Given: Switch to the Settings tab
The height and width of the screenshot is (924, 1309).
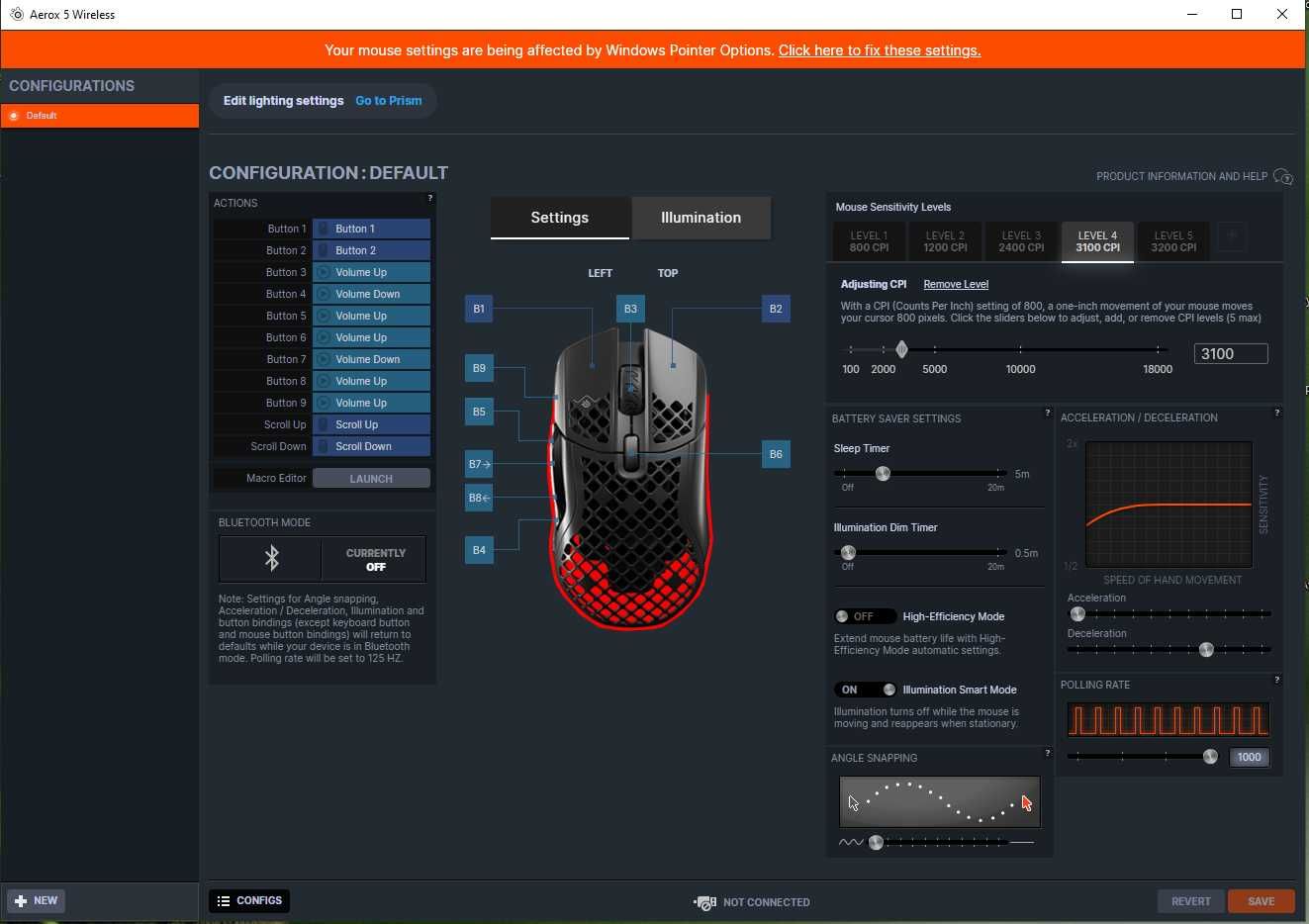Looking at the screenshot, I should (x=560, y=218).
